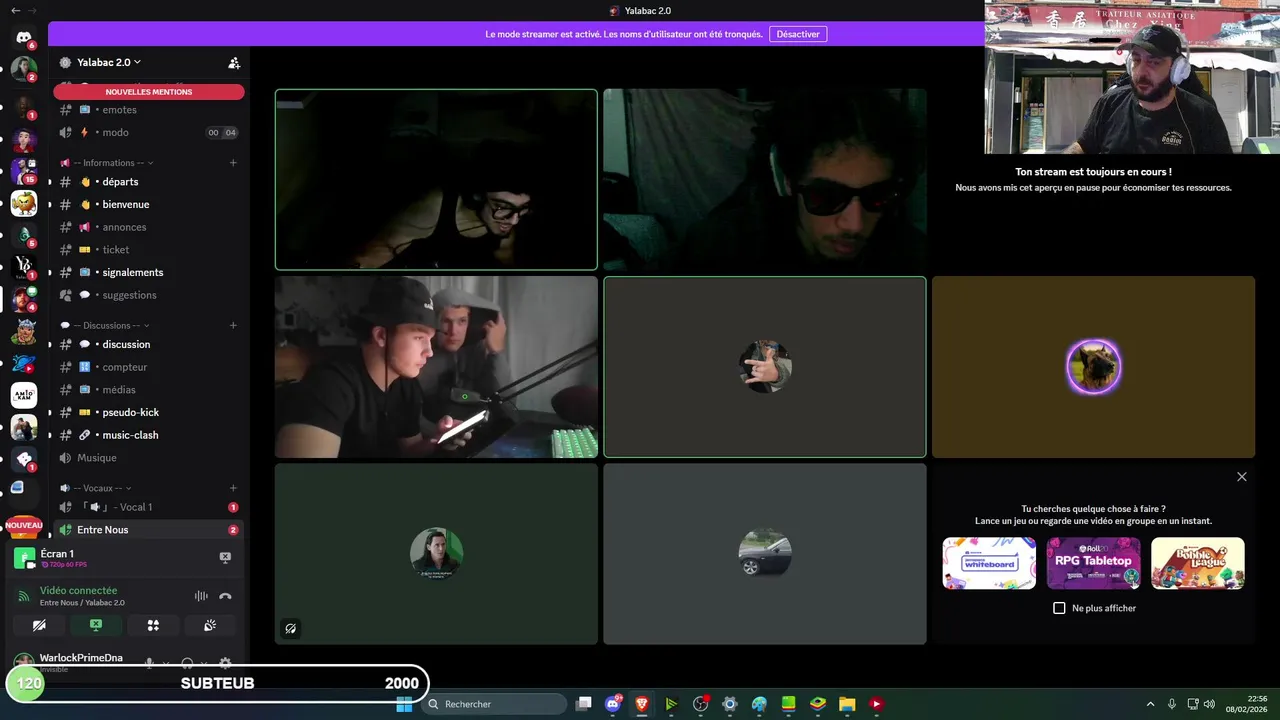This screenshot has height=720, width=1280.
Task: Select the Entre Nous voice channel
Action: point(149,530)
